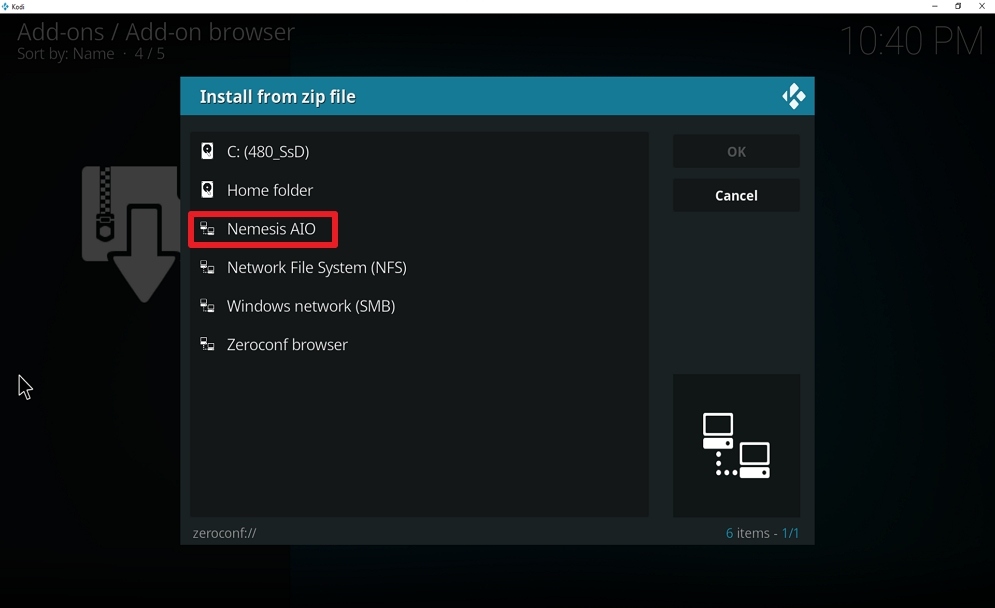
Task: Click the Install from zip file title
Action: coord(278,96)
